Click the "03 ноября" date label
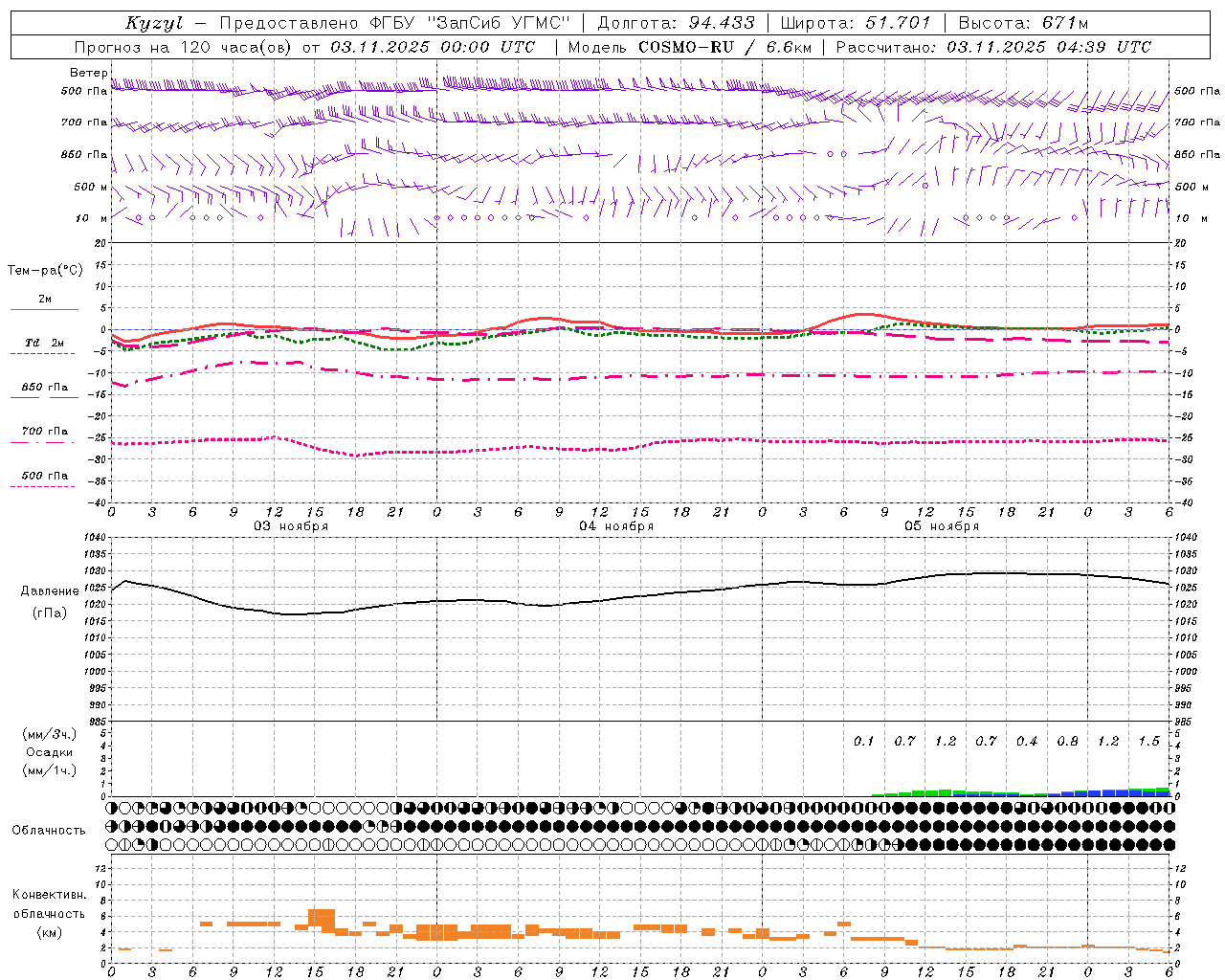 point(290,526)
